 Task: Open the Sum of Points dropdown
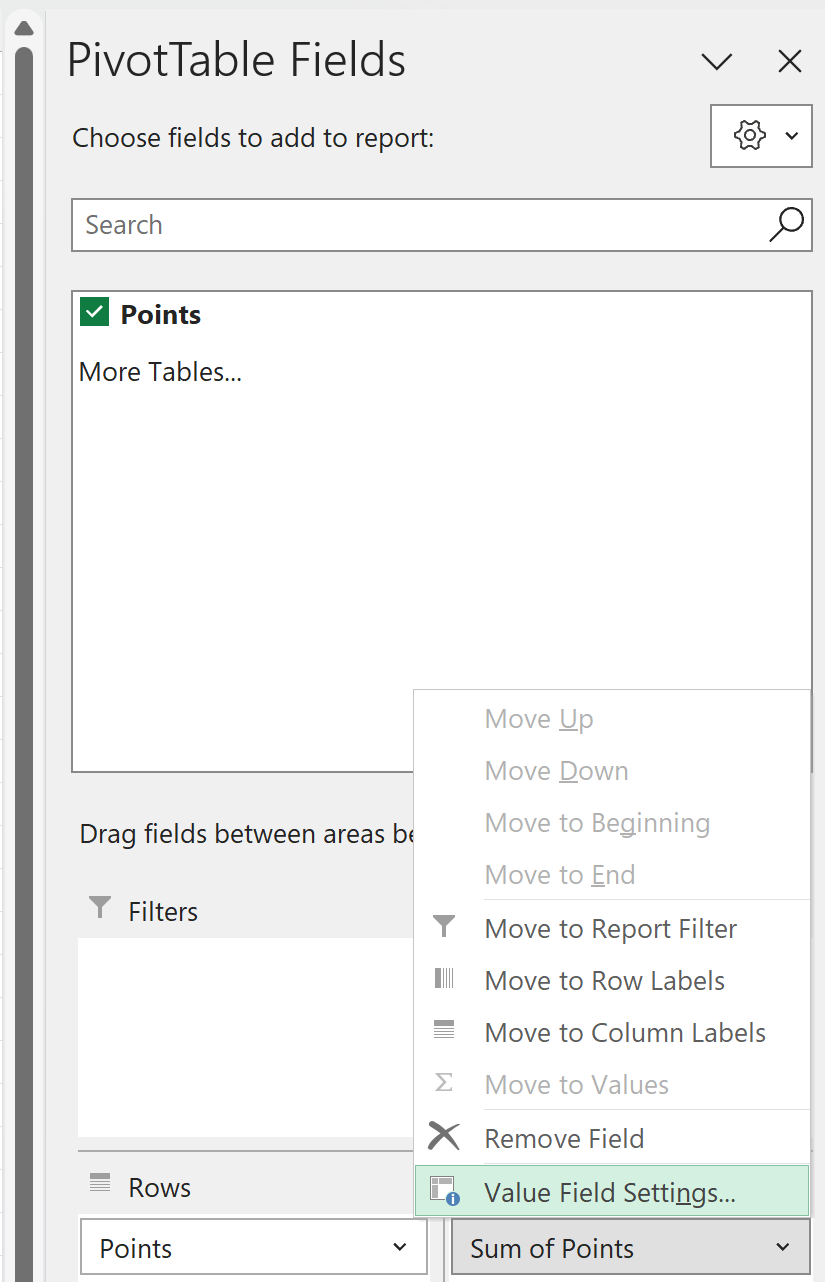(x=631, y=1247)
